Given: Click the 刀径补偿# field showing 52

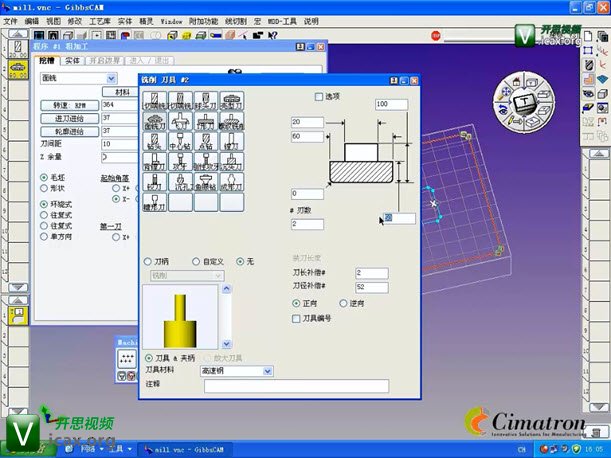Looking at the screenshot, I should click(x=372, y=287).
